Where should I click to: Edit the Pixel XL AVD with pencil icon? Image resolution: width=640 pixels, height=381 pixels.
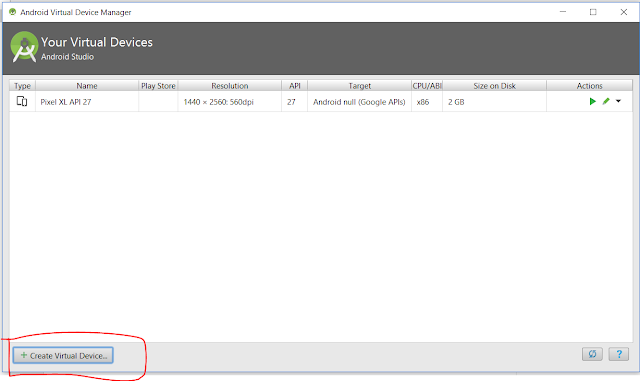tap(606, 101)
